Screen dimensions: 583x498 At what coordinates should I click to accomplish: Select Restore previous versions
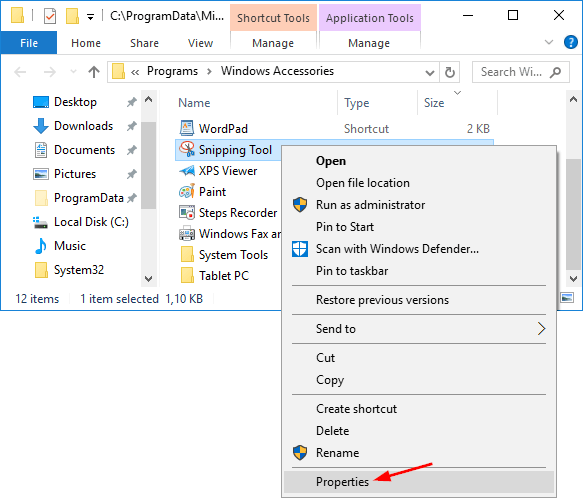tap(419, 299)
